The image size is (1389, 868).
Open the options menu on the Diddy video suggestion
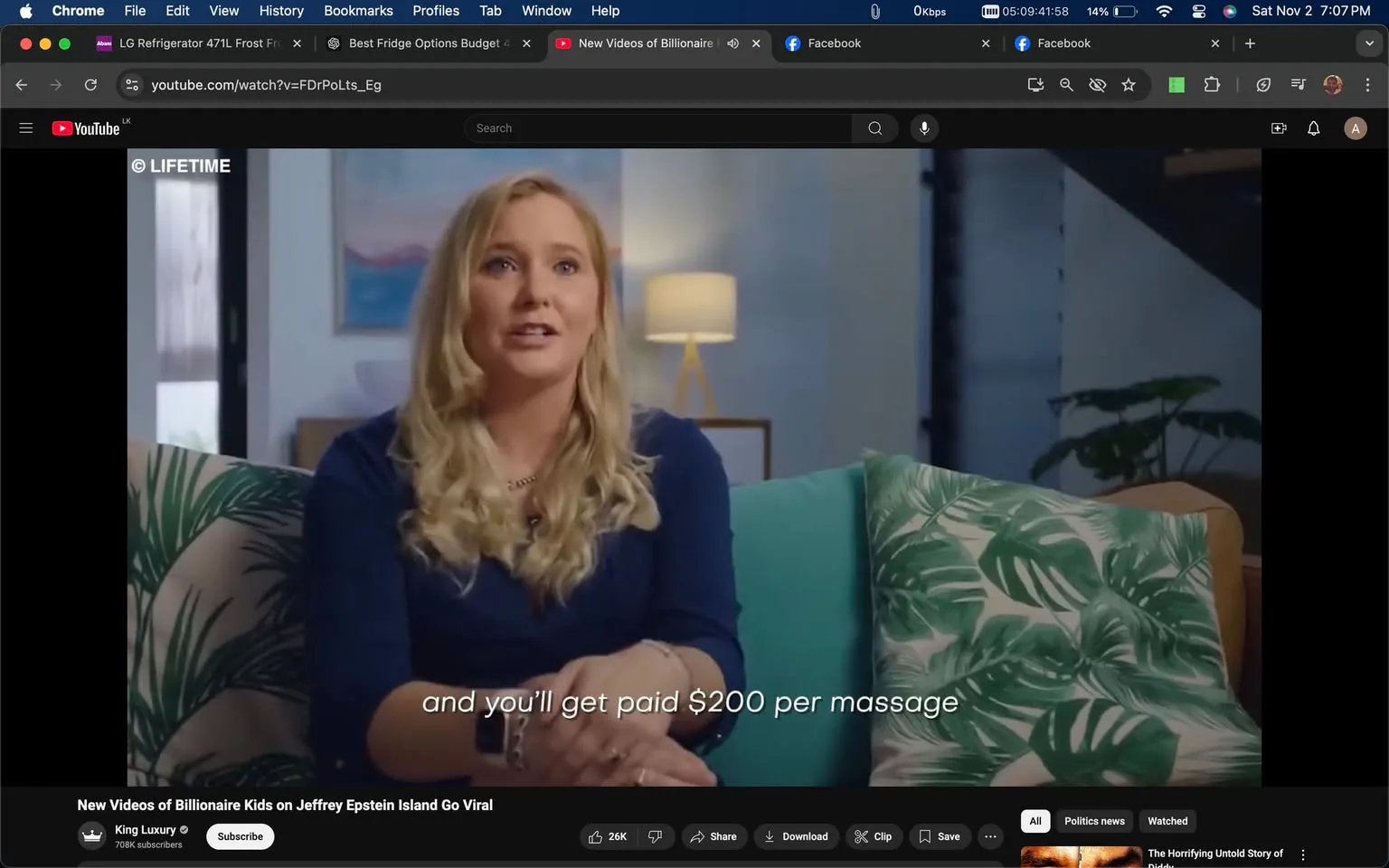coord(1302,853)
